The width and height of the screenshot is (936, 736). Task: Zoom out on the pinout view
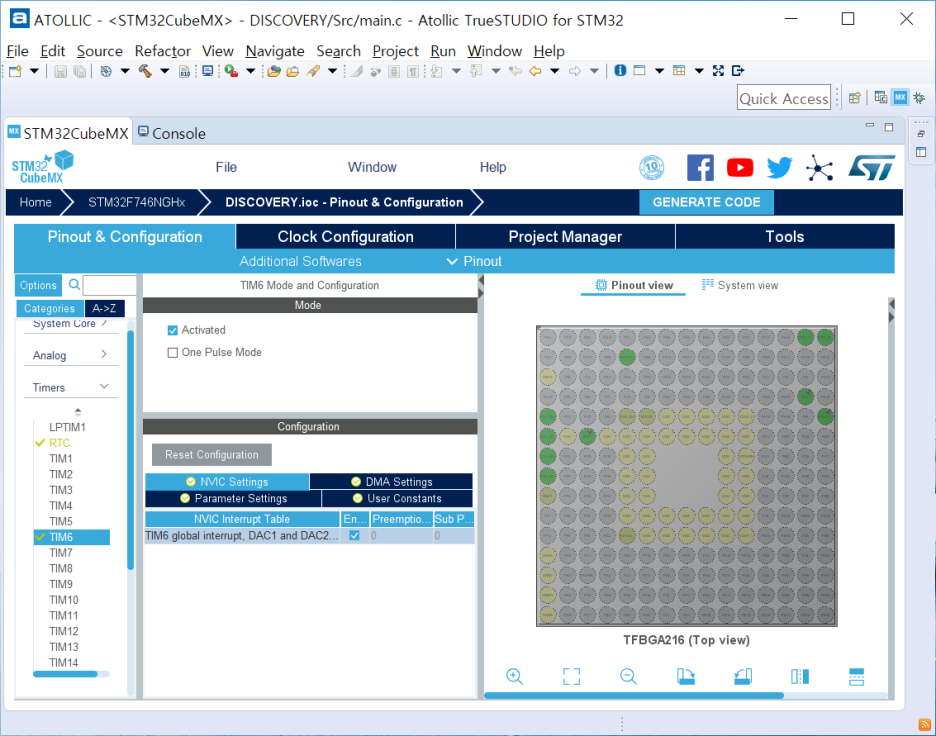click(x=628, y=676)
